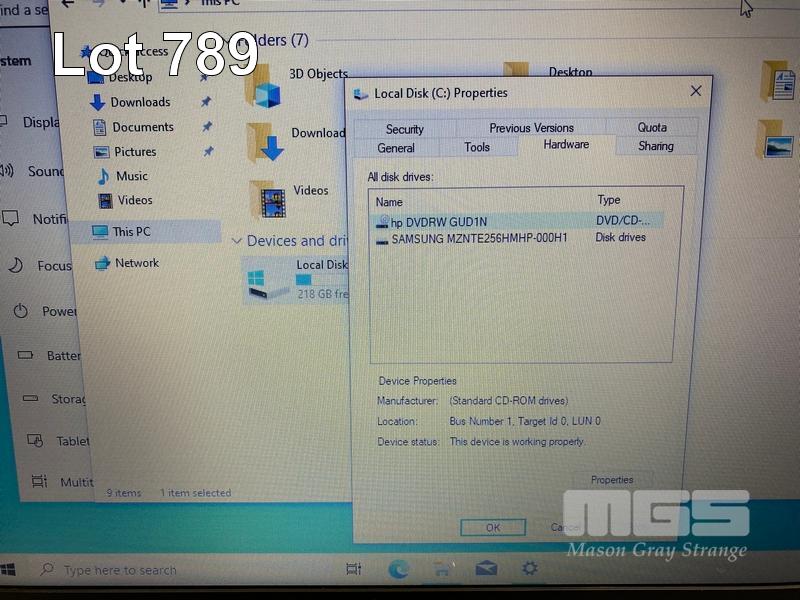Collapse the Devices and drives section

click(236, 241)
